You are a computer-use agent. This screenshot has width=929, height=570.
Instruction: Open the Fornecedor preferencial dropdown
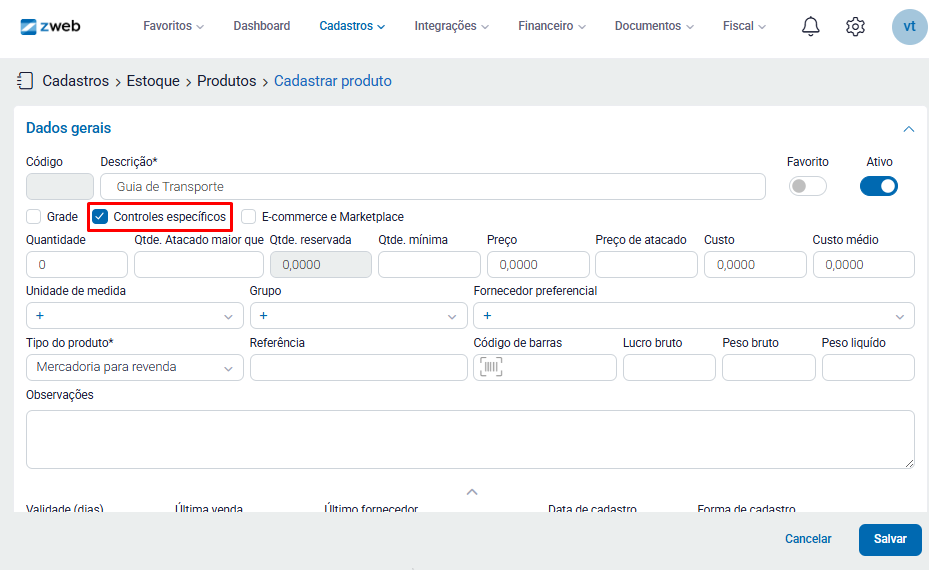pos(693,316)
